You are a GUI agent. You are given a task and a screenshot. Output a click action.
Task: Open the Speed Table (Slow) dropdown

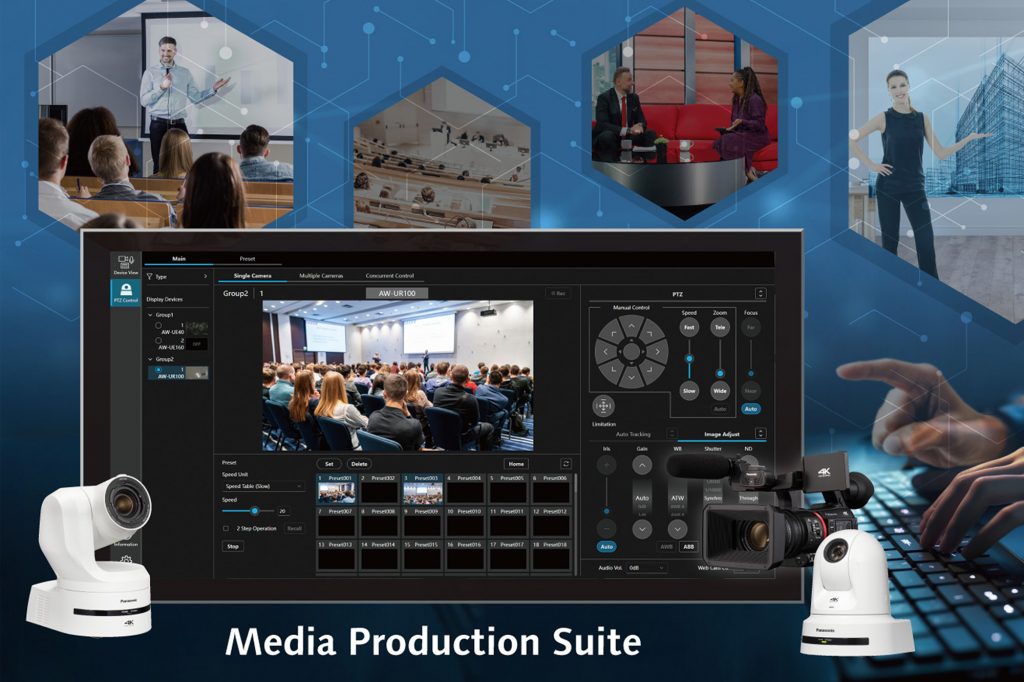[263, 487]
